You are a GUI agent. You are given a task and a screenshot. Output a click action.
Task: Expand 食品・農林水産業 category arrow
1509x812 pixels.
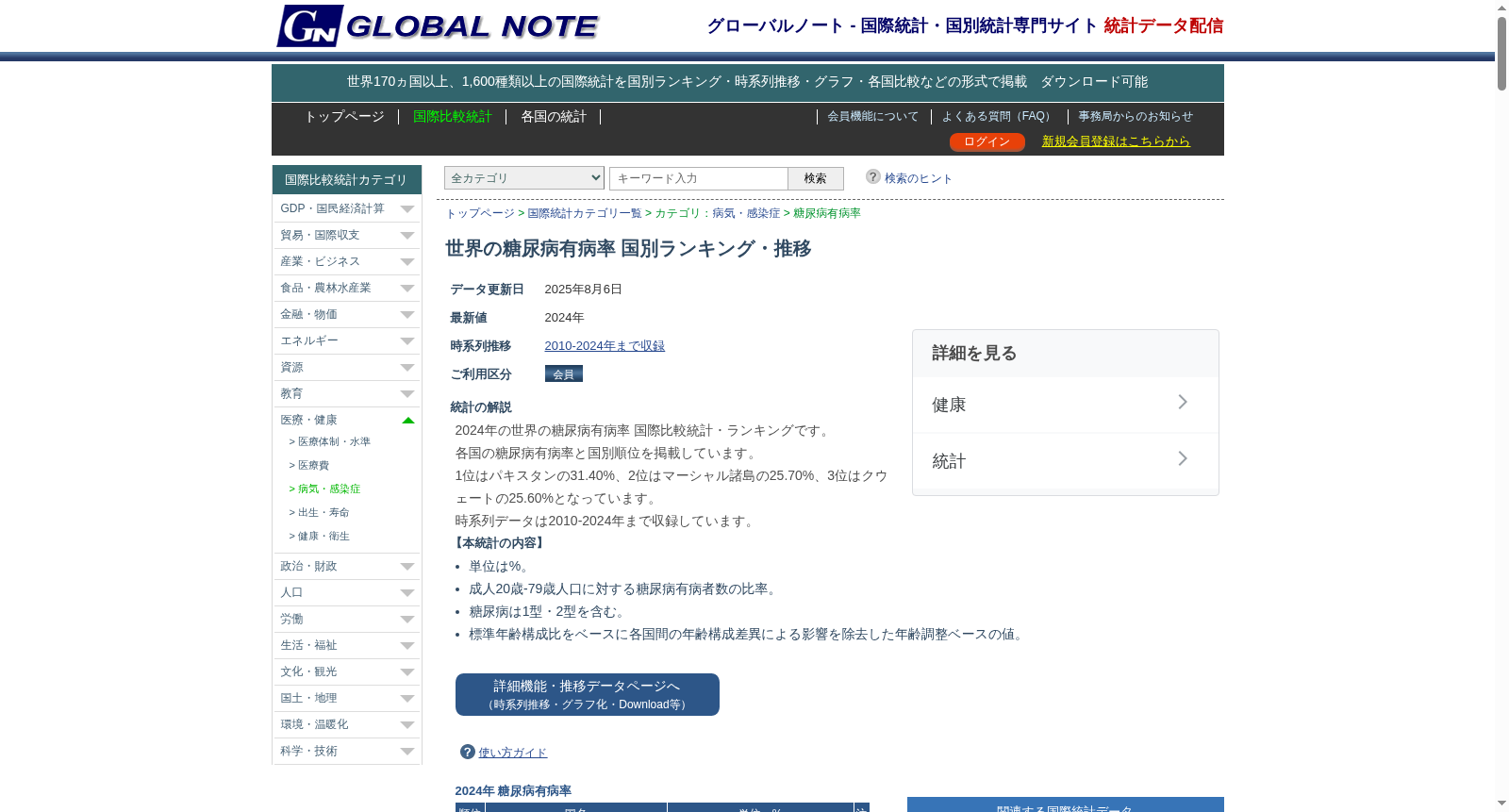[407, 289]
